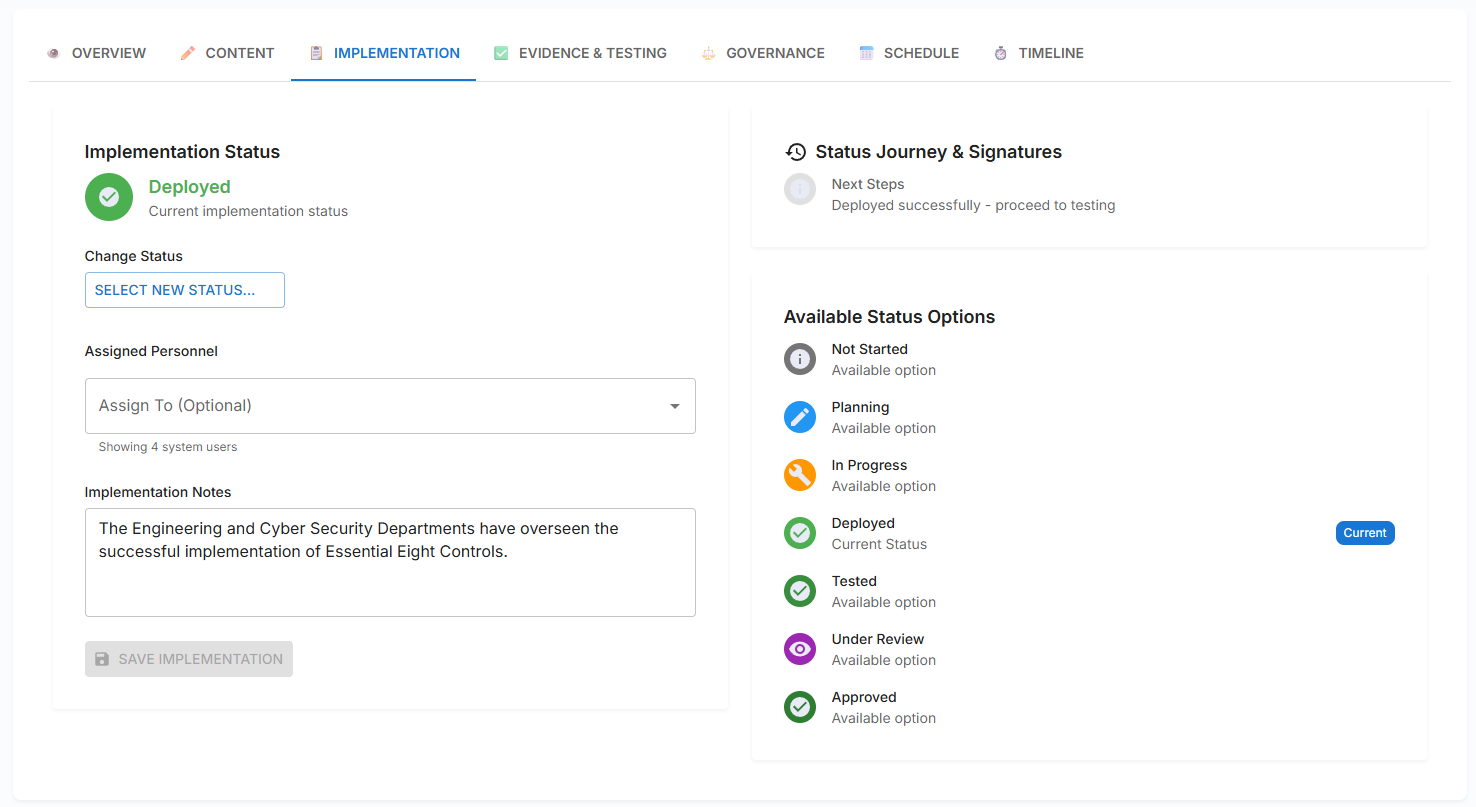Open the Governance tab

[763, 53]
